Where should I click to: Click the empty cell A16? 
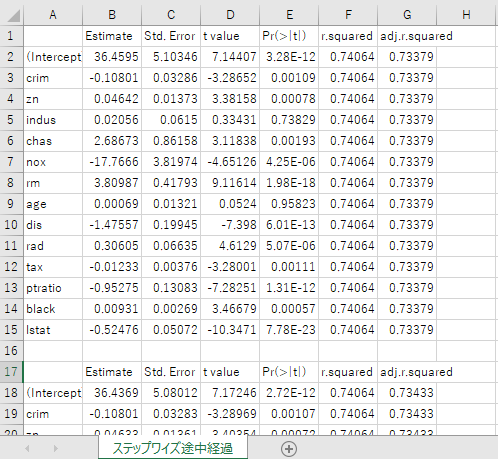click(53, 351)
